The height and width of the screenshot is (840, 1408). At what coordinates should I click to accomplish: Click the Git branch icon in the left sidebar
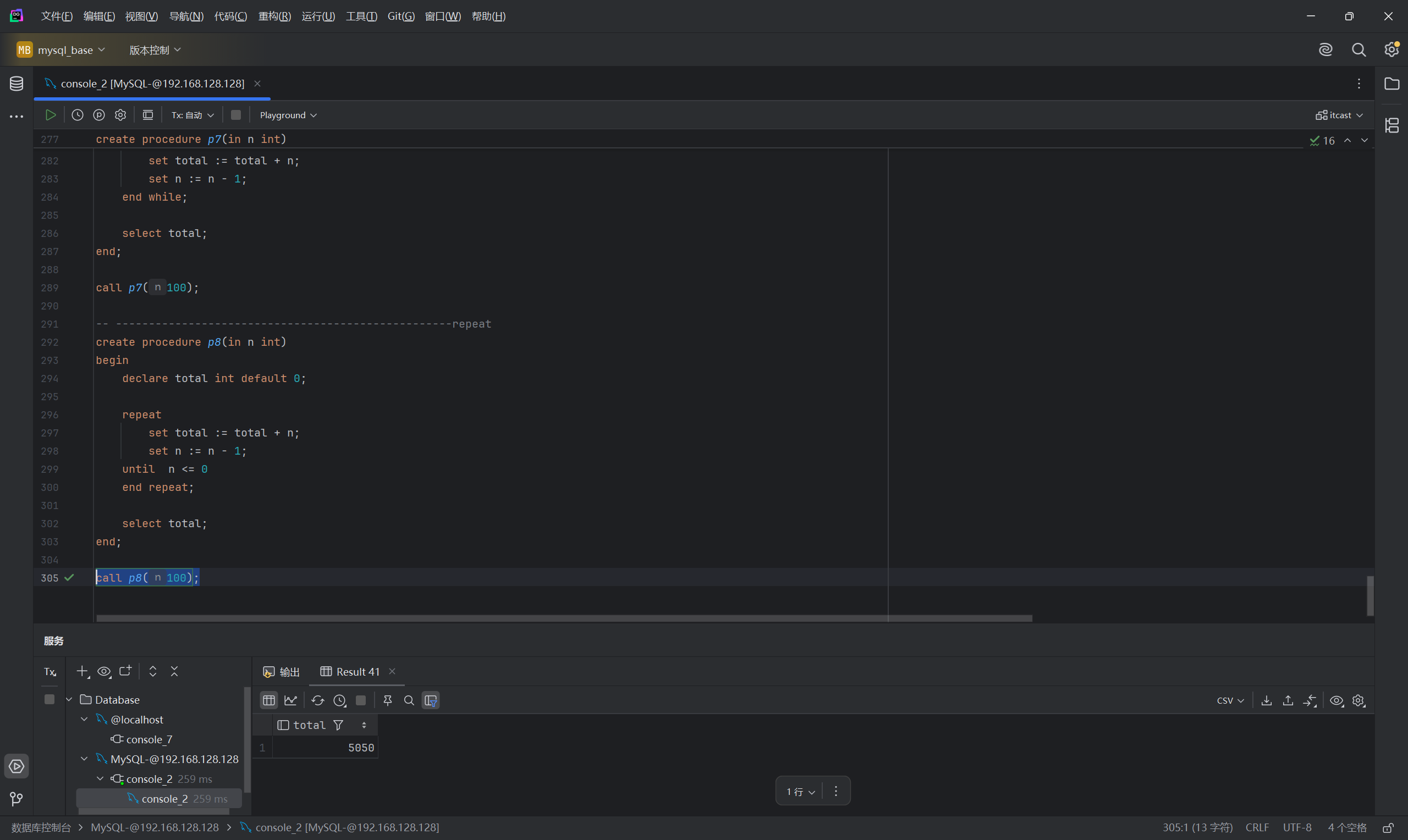tap(16, 799)
